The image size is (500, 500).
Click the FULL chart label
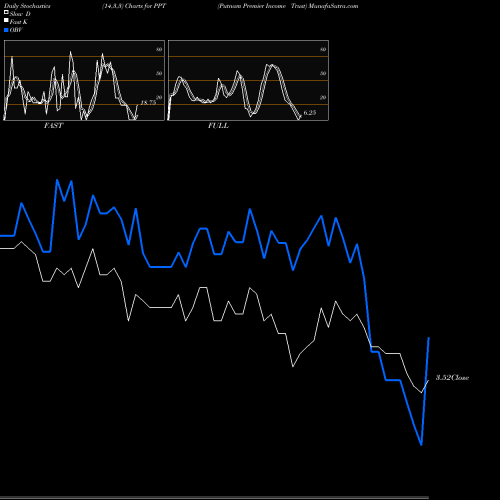point(218,125)
